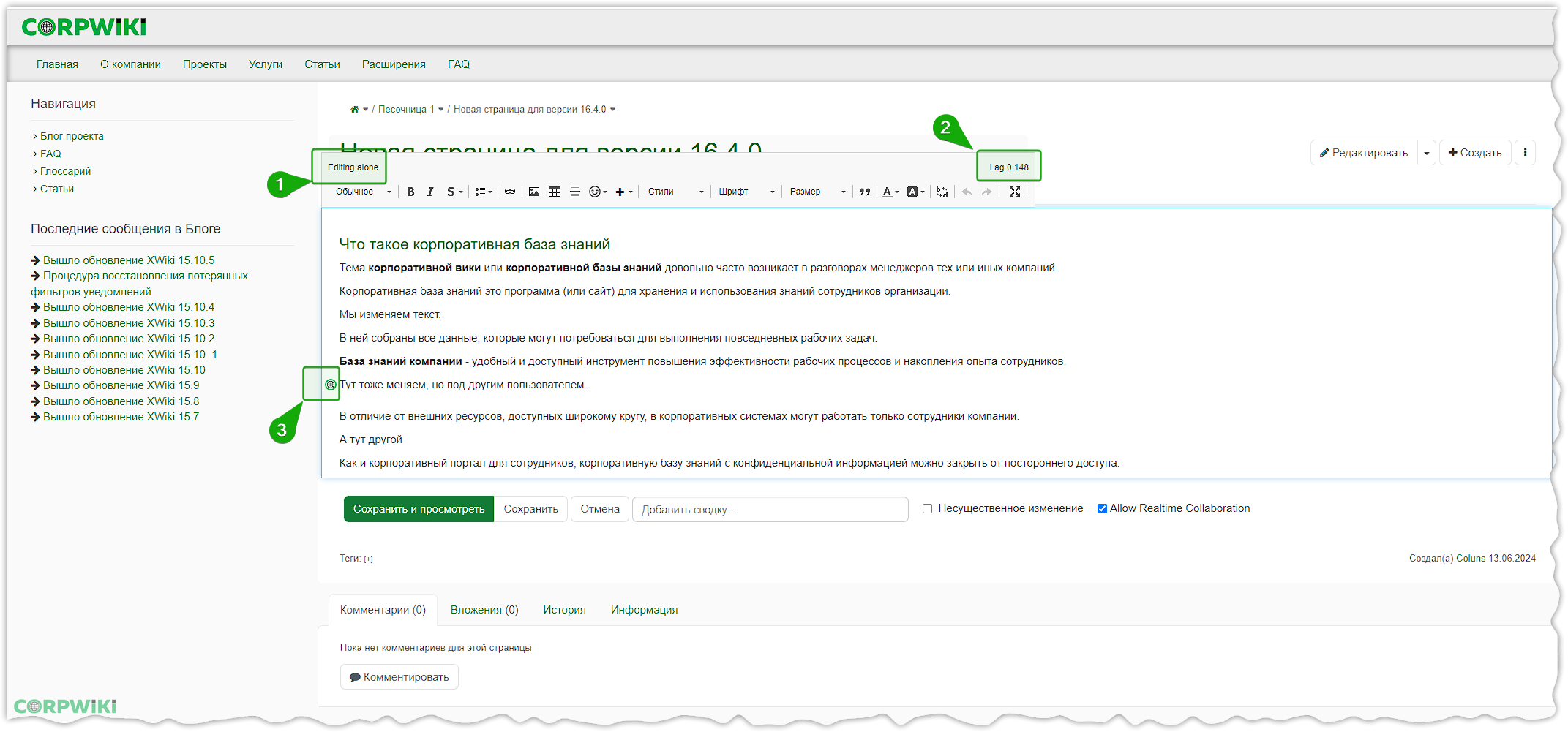Open the FAQ top menu item
The width and height of the screenshot is (1568, 732).
(x=459, y=64)
